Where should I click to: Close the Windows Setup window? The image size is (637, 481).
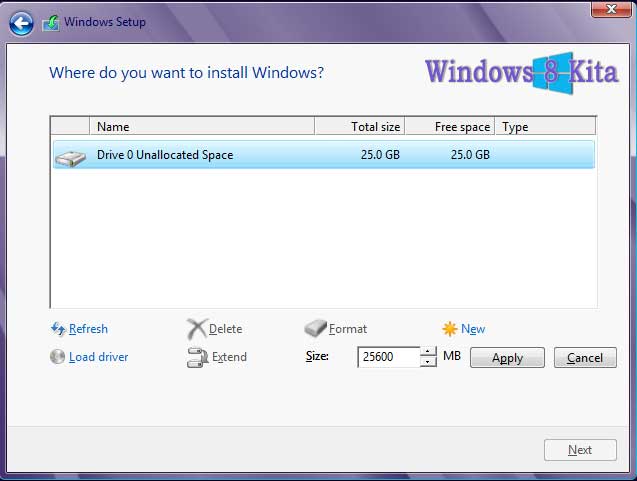tap(611, 9)
